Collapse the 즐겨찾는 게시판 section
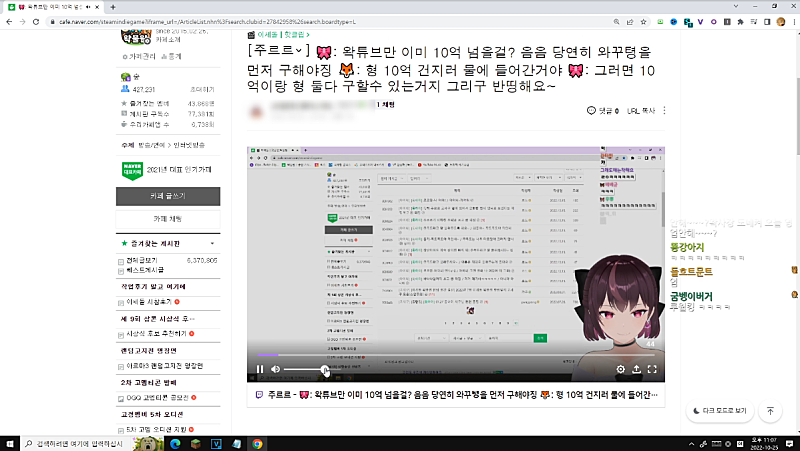The image size is (800, 451). click(212, 244)
